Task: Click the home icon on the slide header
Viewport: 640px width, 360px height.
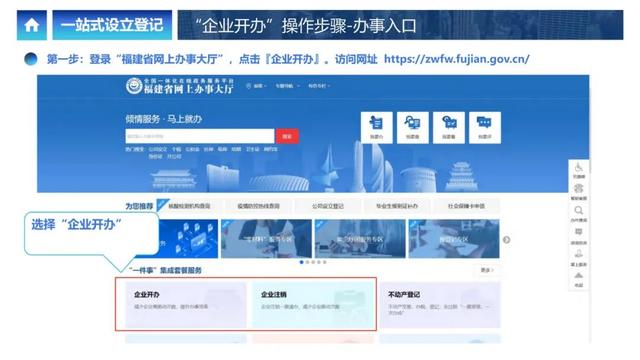Action: [x=31, y=25]
